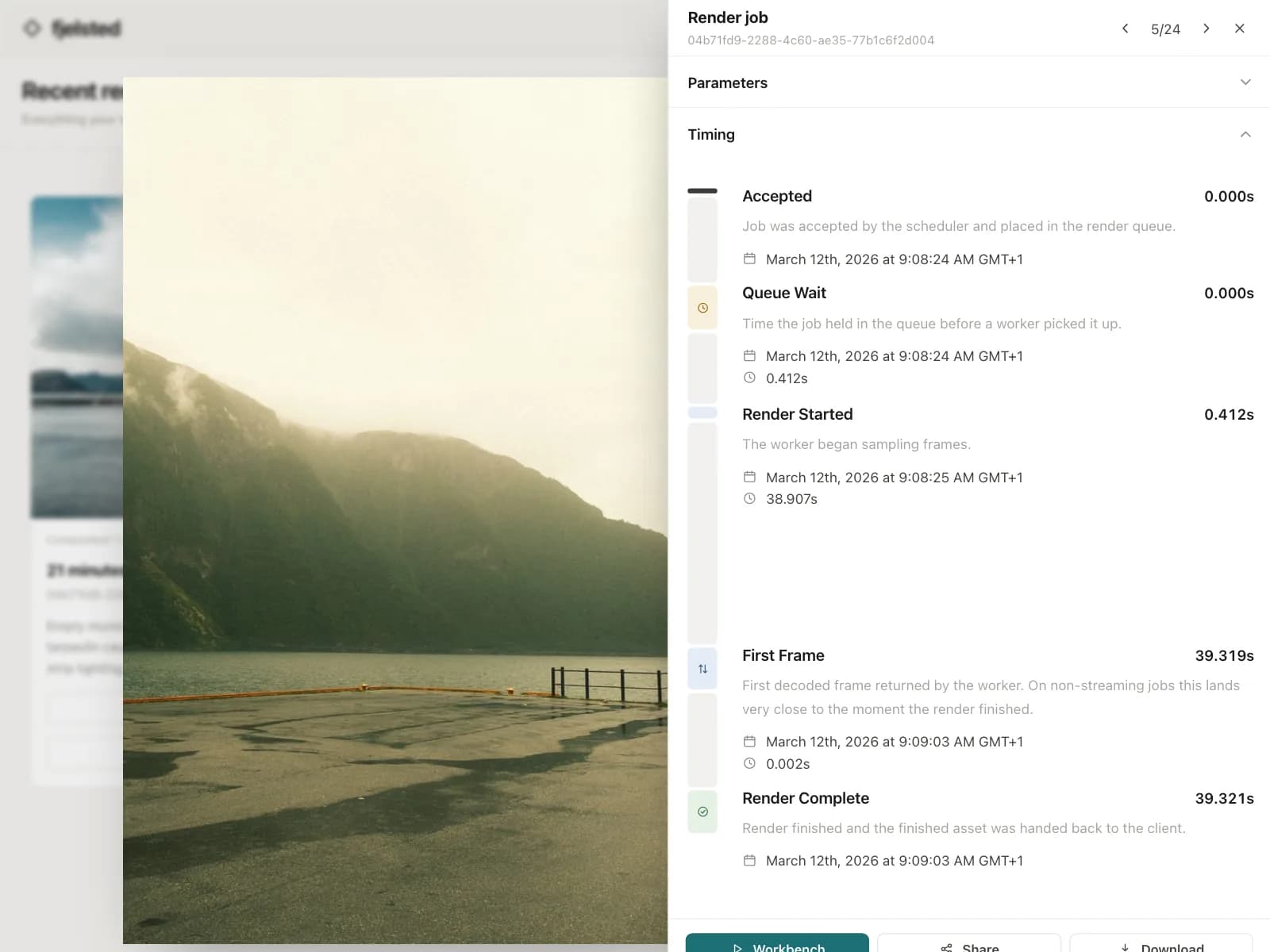Click the calendar icon beside Accepted timestamp
1270x952 pixels.
tap(749, 259)
